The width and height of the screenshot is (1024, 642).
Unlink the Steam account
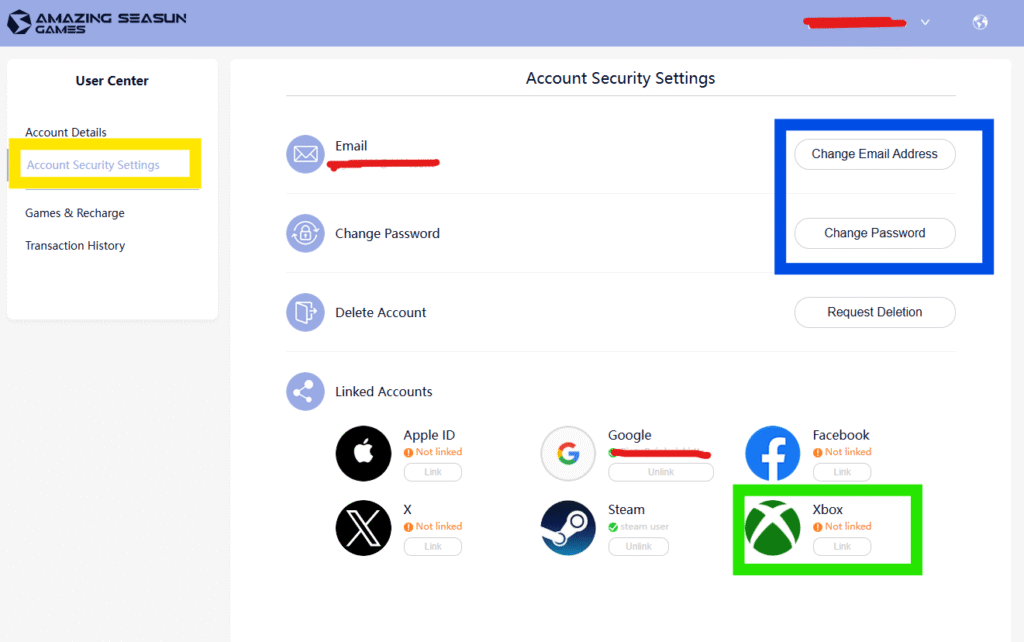[638, 546]
